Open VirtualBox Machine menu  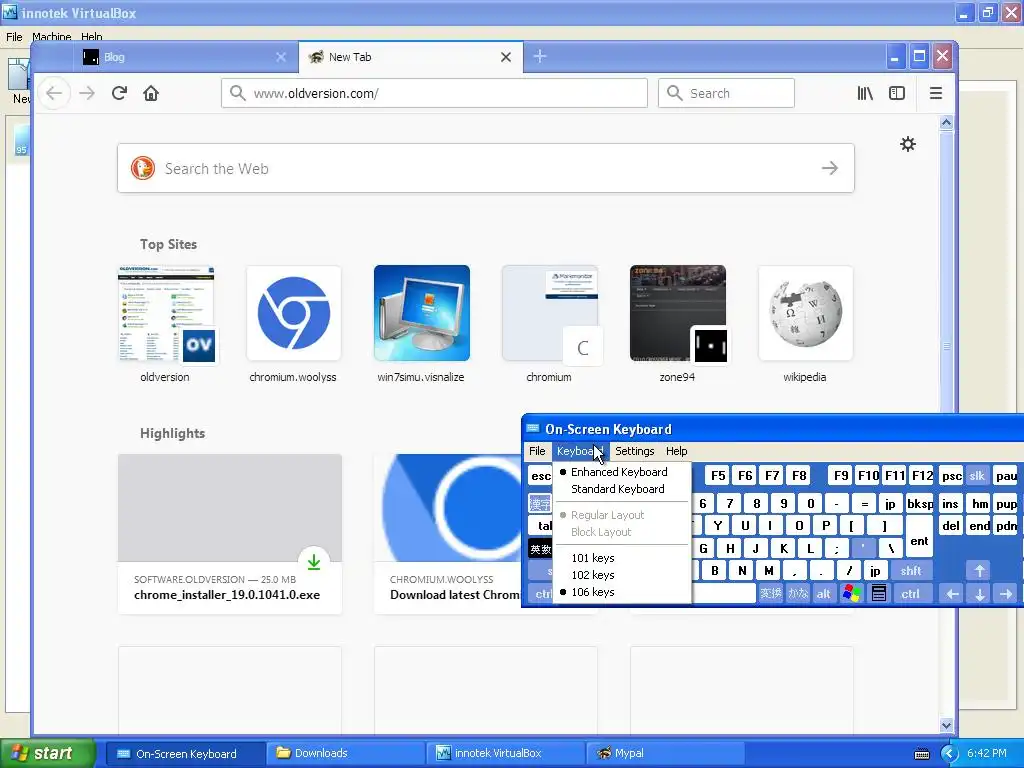pos(52,37)
